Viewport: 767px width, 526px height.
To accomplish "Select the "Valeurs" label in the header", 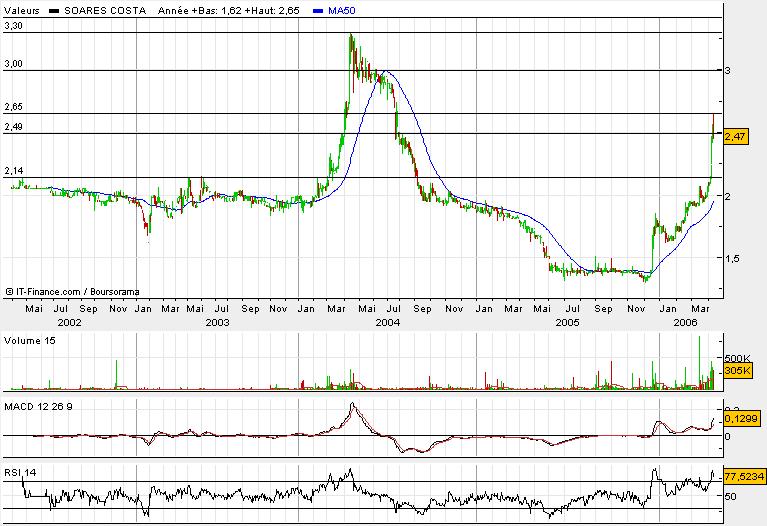I will tap(22, 10).
